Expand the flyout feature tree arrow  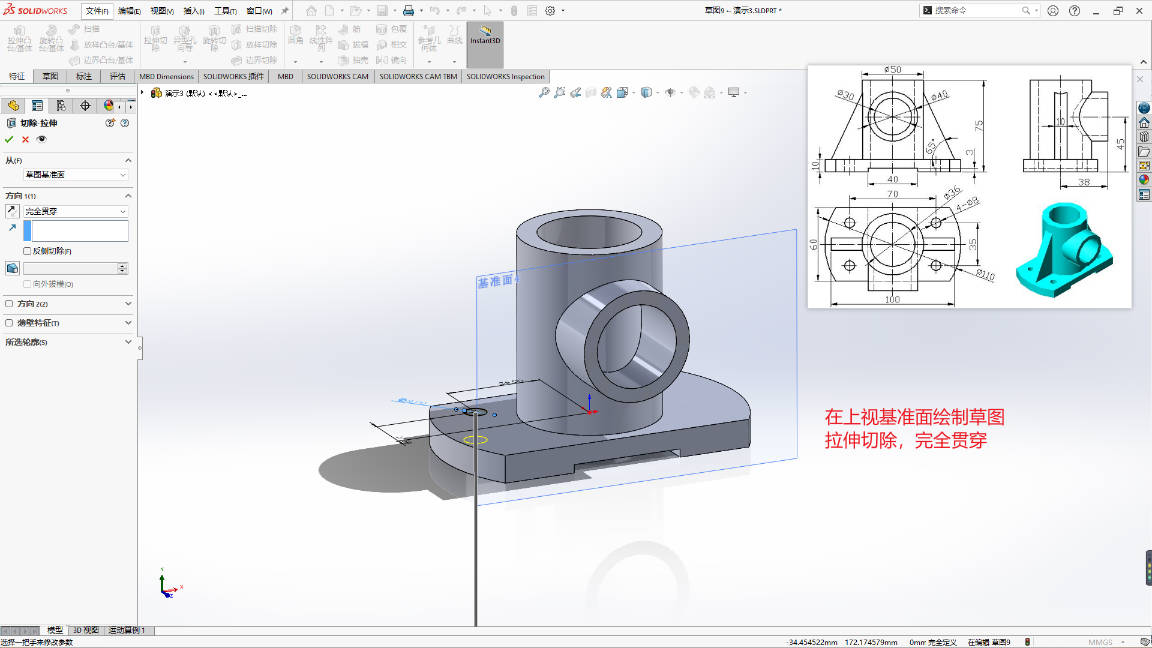(x=143, y=93)
